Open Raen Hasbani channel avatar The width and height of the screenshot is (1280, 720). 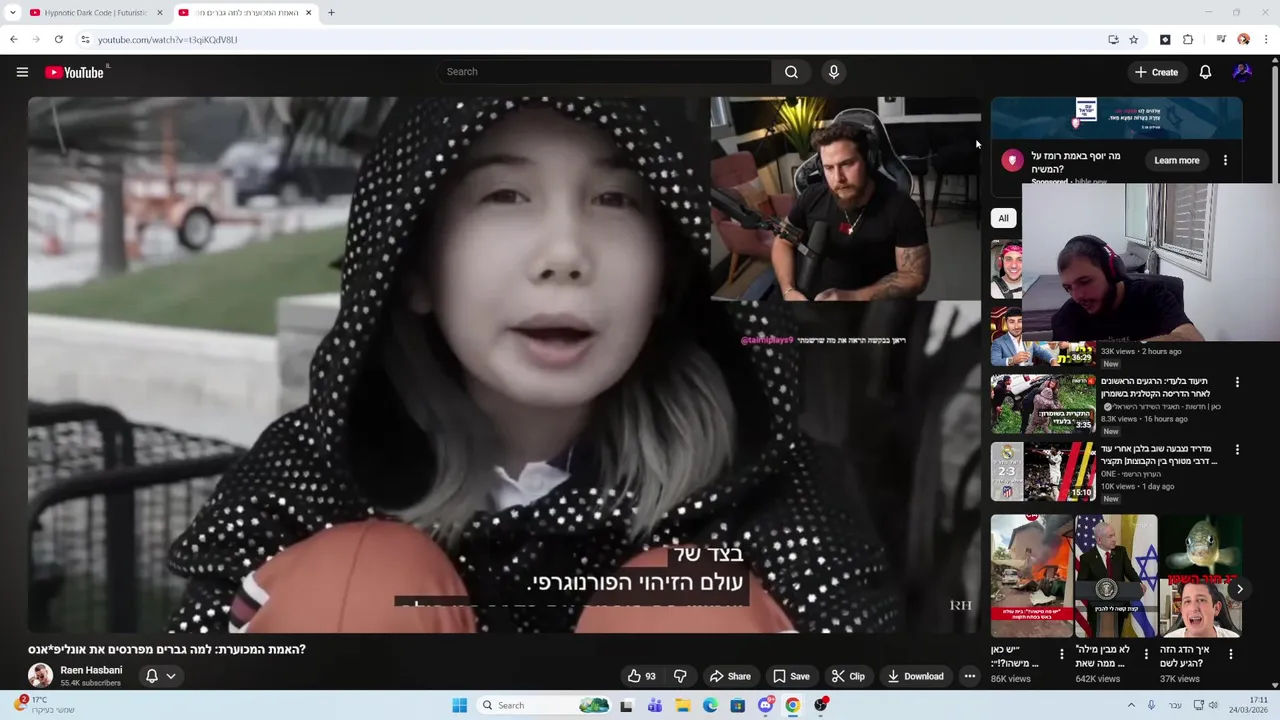pyautogui.click(x=40, y=676)
